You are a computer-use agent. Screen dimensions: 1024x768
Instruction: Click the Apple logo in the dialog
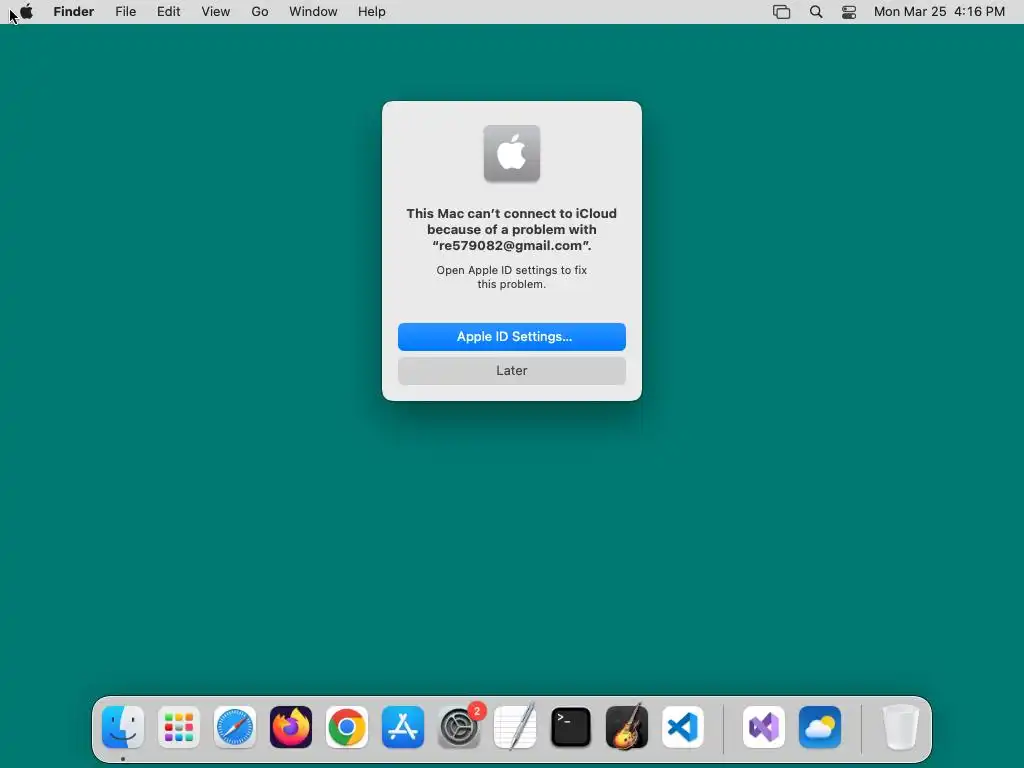pyautogui.click(x=512, y=153)
